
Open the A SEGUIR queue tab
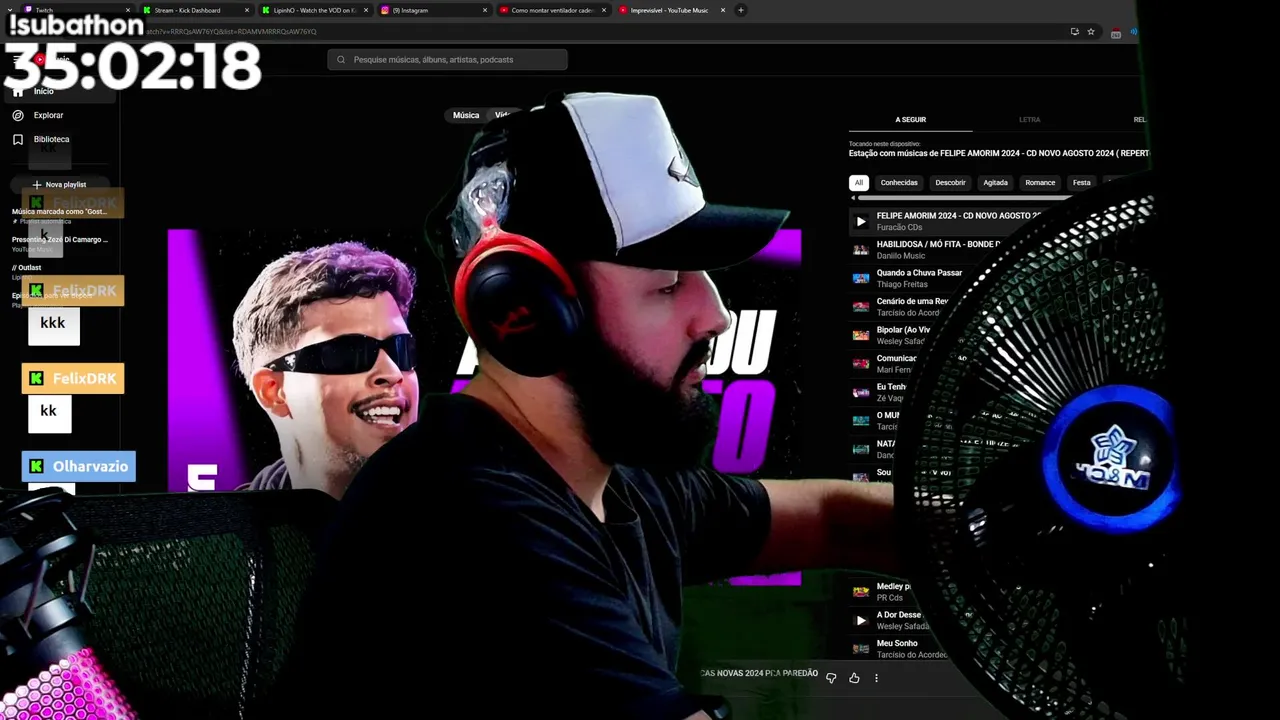[x=910, y=120]
